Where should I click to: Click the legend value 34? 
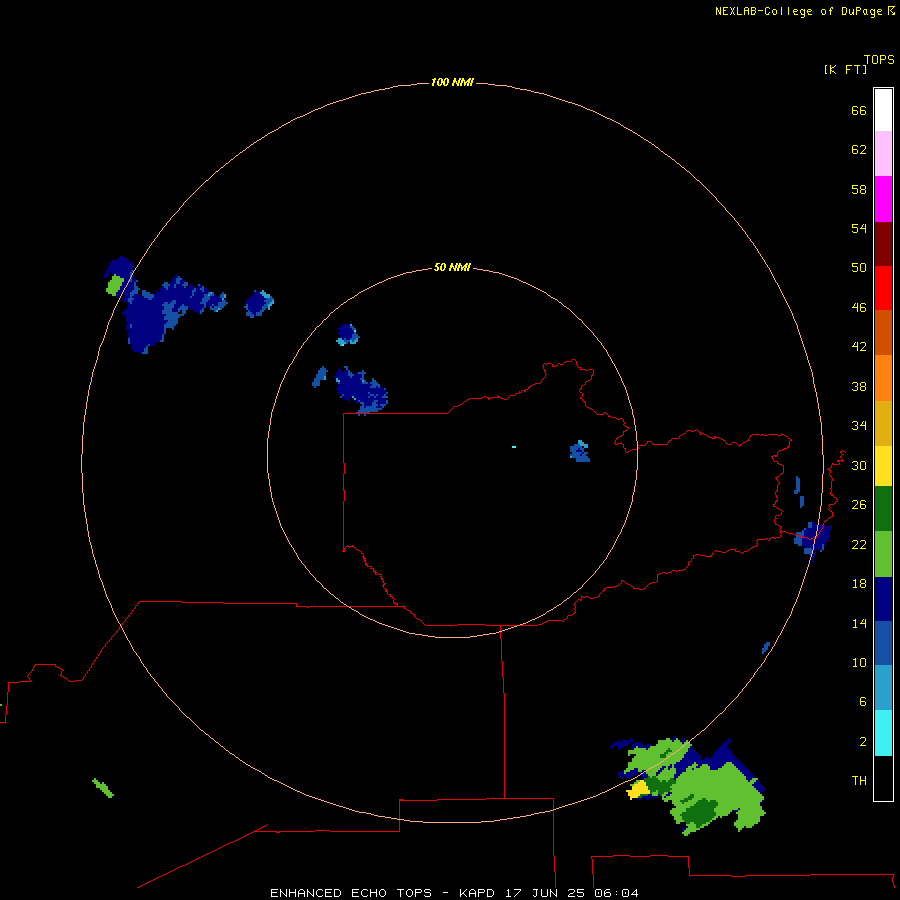tap(859, 425)
